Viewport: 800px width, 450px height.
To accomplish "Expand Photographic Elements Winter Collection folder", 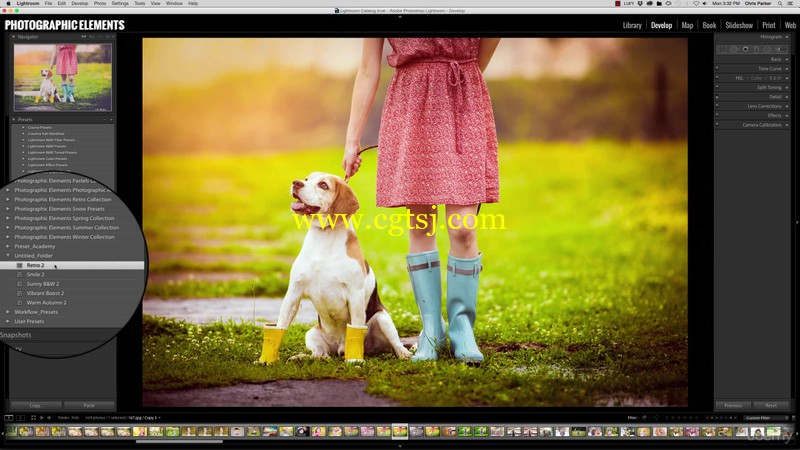I will [7, 237].
